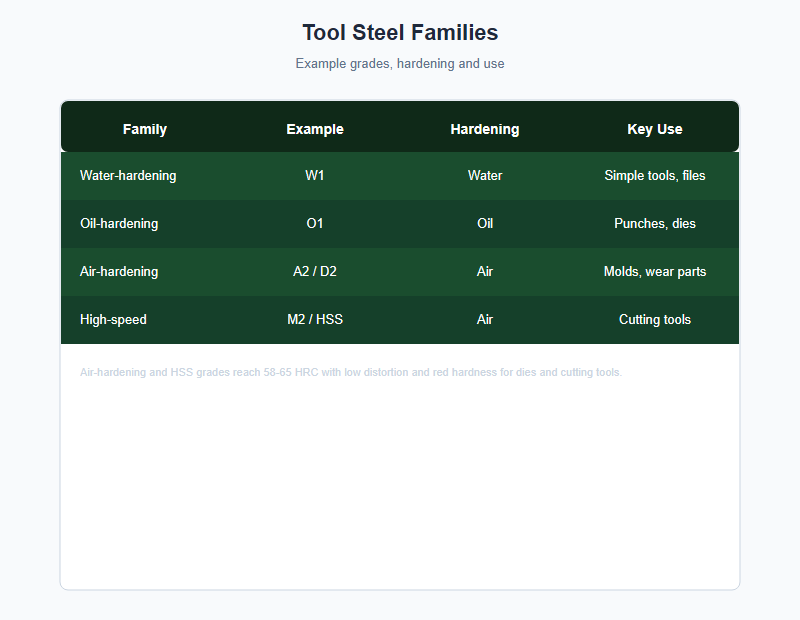Select the 'Family' column header
Screen dimensions: 800x620
tap(145, 129)
